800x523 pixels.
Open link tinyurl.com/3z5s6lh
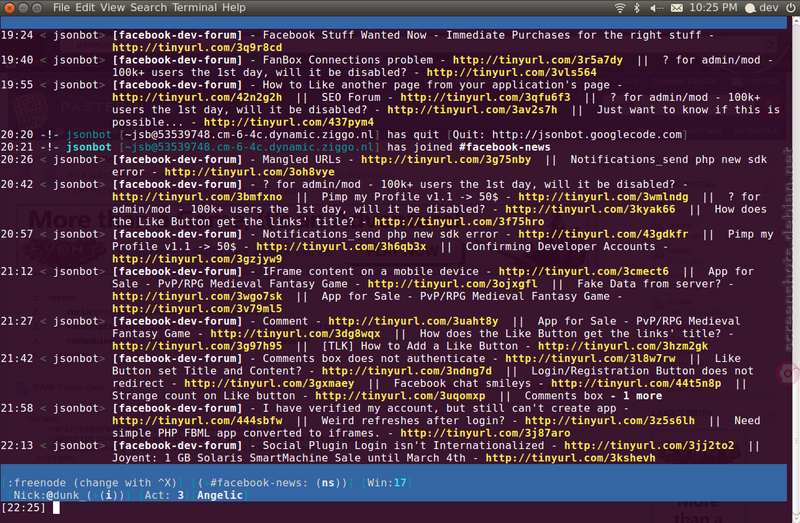coord(610,420)
